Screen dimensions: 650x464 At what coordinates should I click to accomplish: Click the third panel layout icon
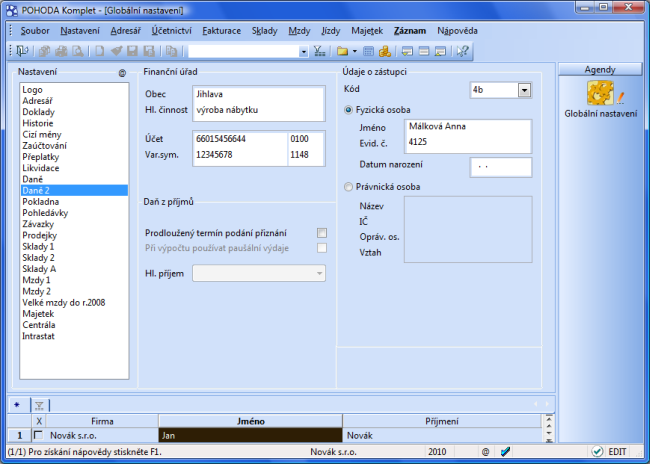440,51
